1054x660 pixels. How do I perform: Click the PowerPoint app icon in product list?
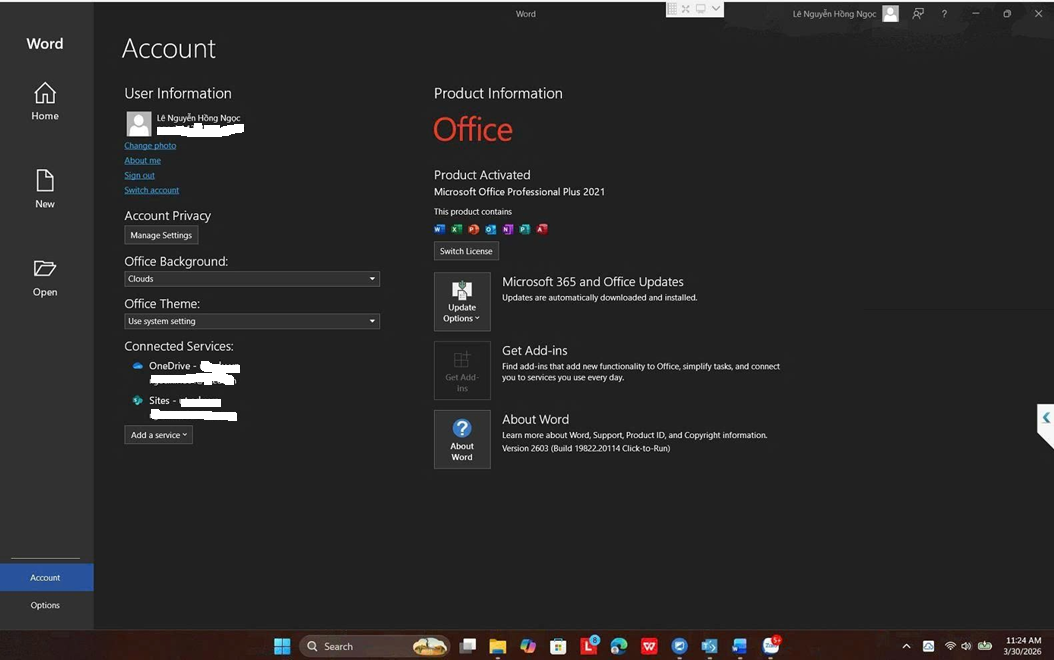473,229
